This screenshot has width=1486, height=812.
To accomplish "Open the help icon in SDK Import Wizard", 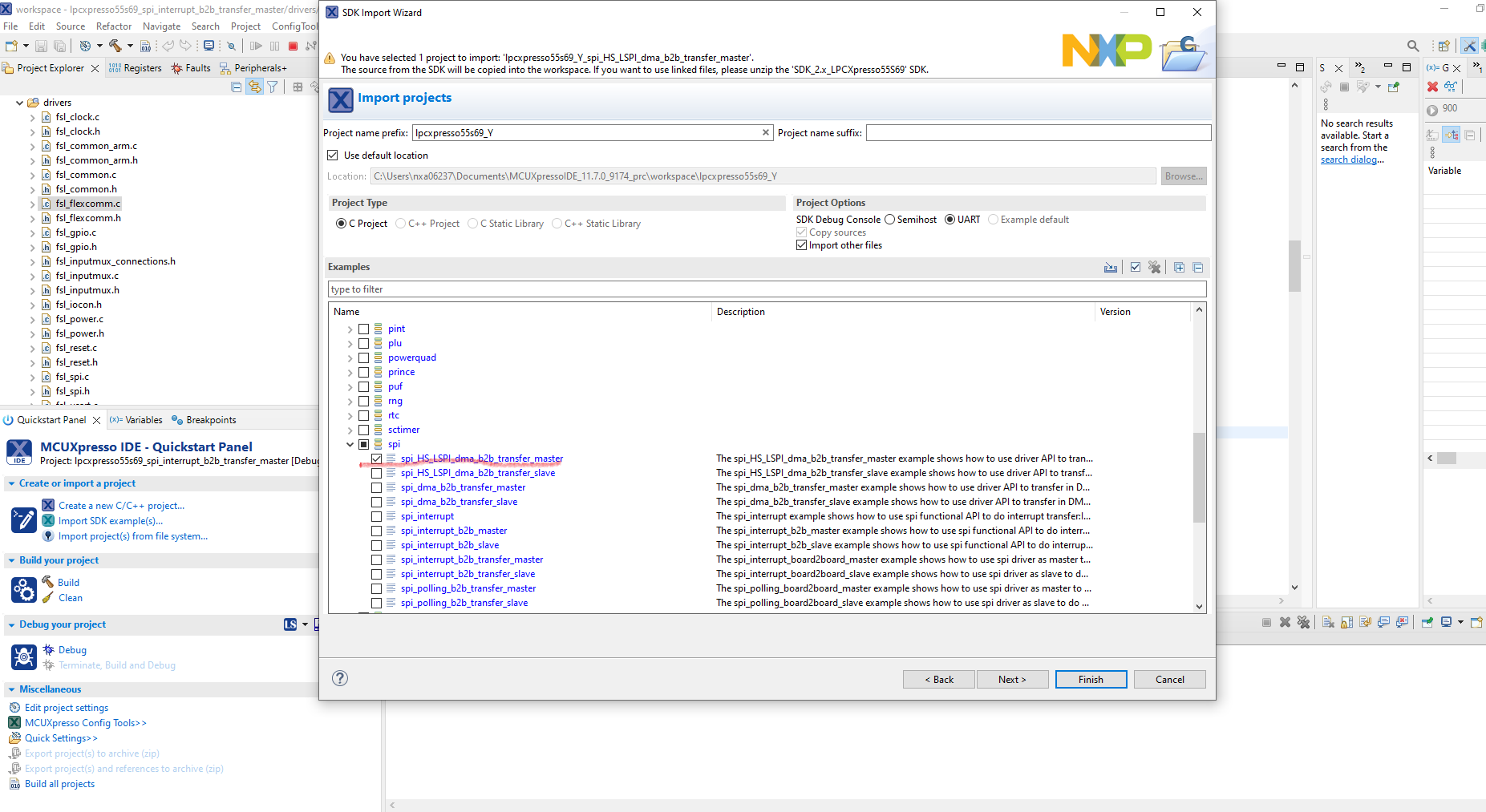I will coord(339,678).
